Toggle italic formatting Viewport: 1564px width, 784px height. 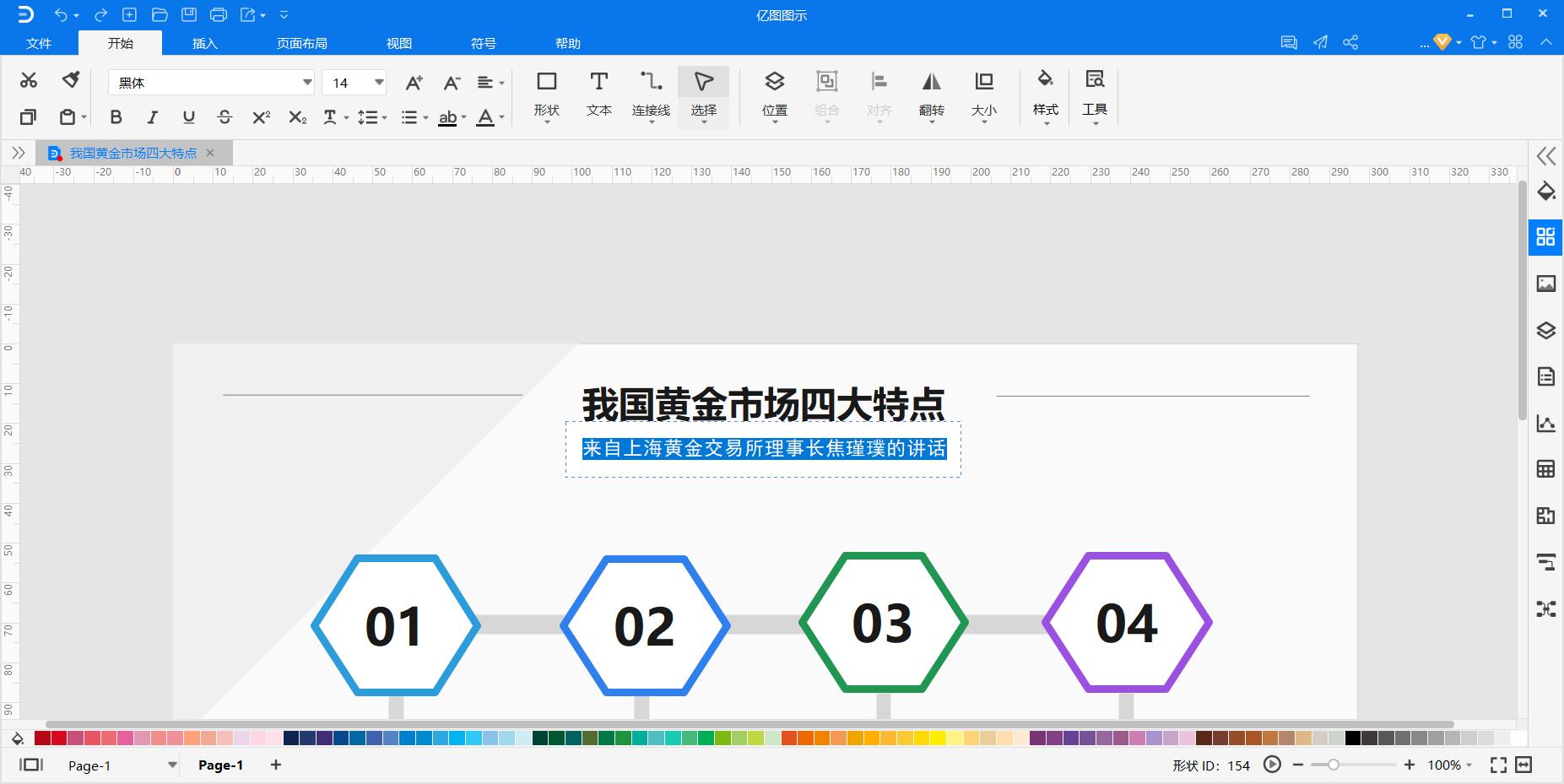(153, 116)
